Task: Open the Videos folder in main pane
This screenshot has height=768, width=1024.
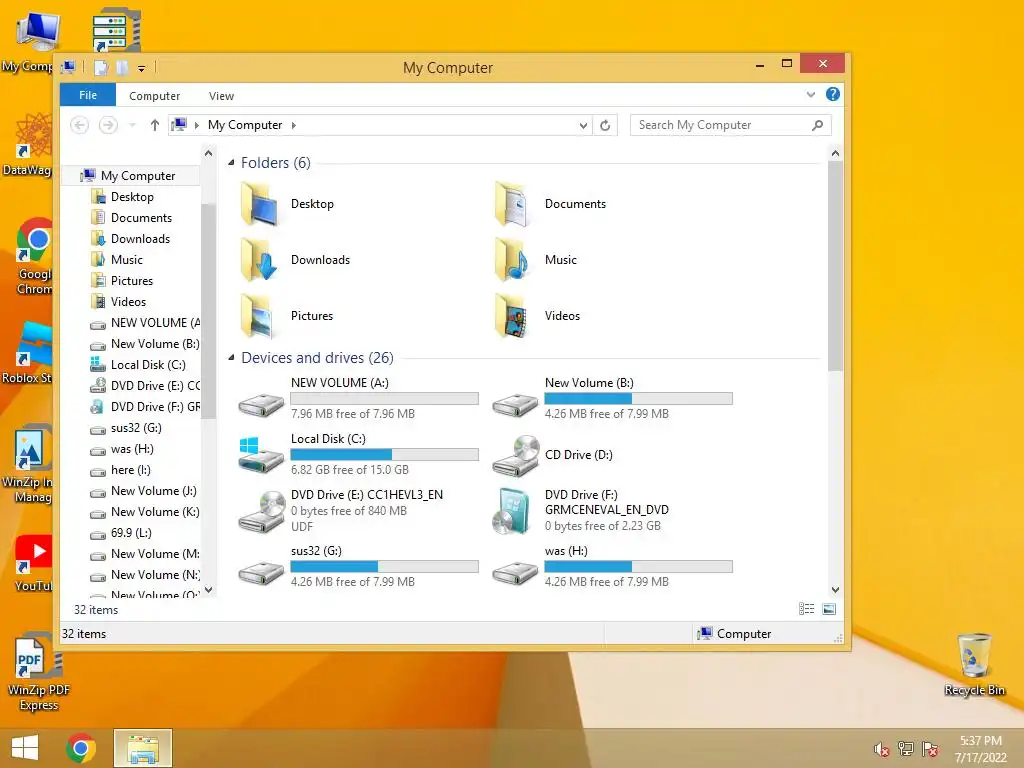Action: click(x=537, y=316)
